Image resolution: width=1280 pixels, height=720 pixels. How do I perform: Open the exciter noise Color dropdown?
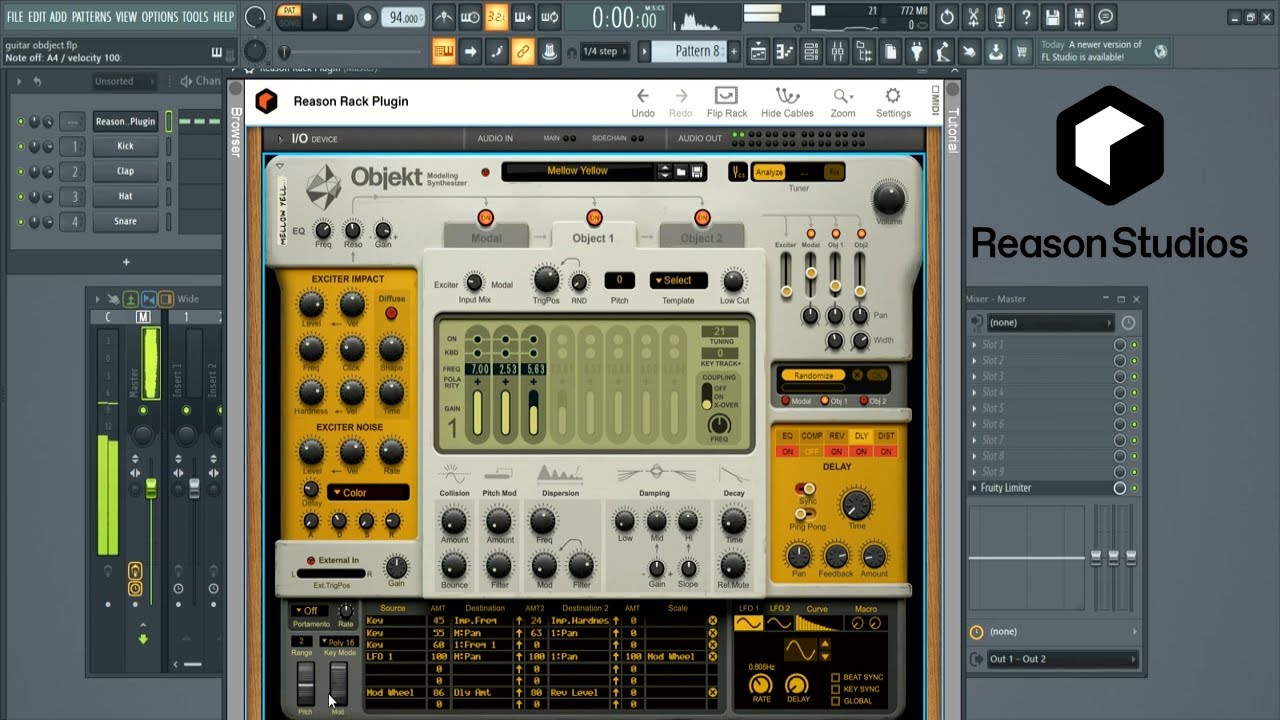point(368,493)
